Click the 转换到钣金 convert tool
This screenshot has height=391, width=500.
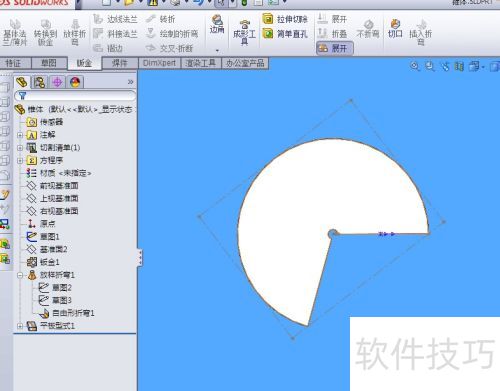tap(45, 33)
